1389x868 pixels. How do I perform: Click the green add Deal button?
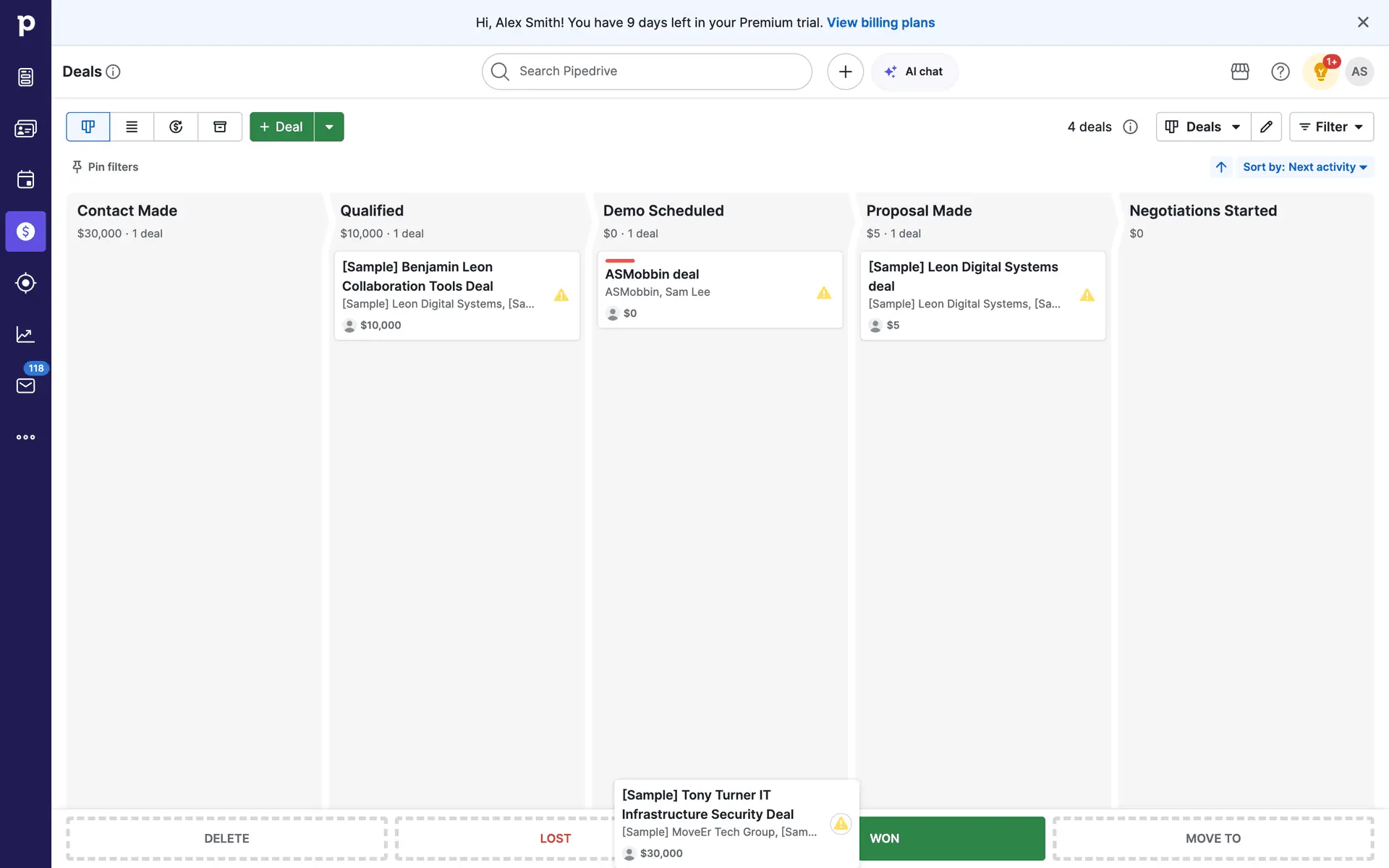281,127
